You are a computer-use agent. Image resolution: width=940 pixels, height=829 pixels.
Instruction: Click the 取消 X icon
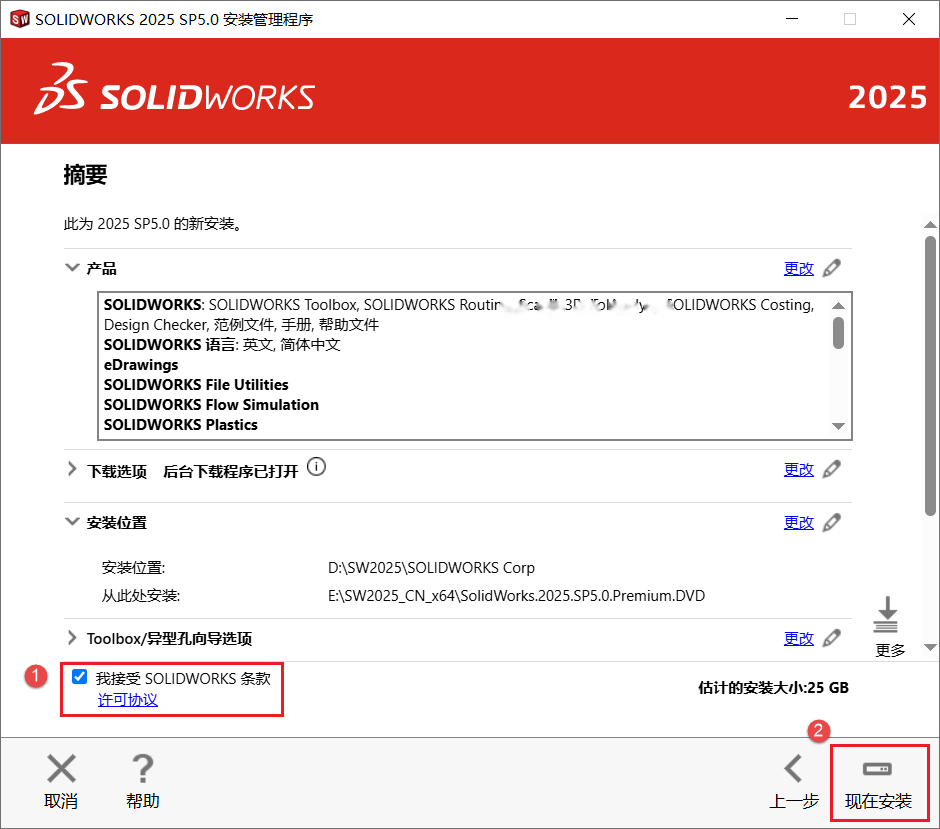pos(61,768)
